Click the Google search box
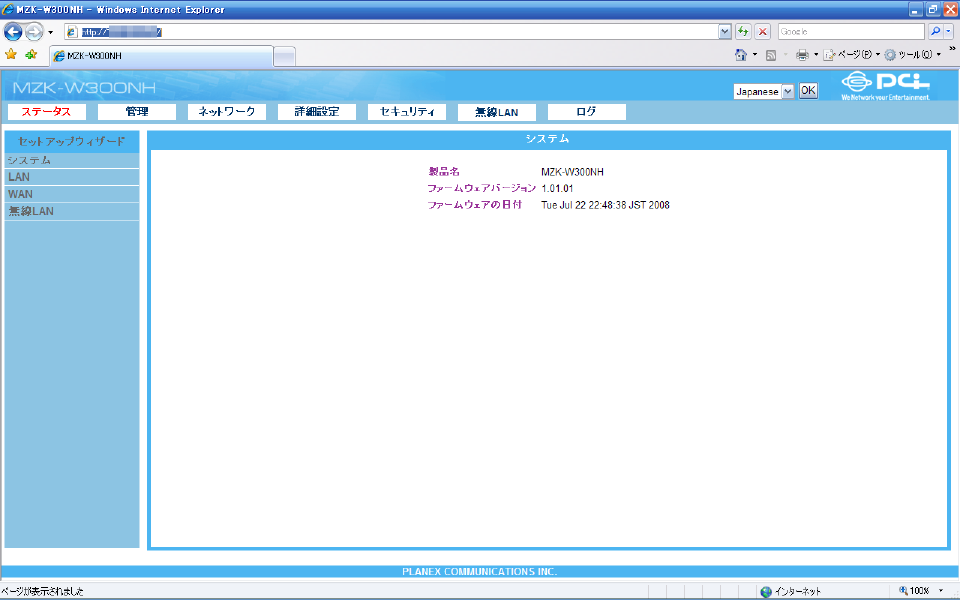 pyautogui.click(x=851, y=32)
